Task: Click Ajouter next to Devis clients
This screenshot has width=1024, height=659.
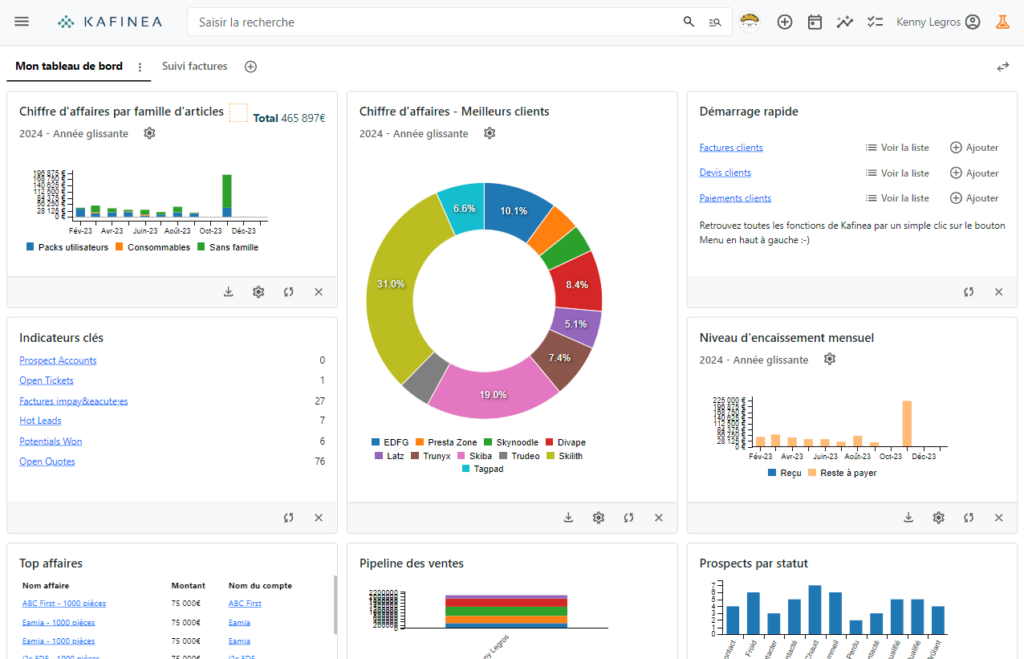Action: 974,173
